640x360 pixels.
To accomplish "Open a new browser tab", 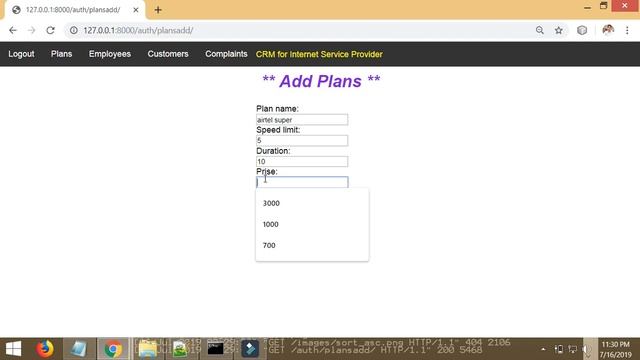I will 158,10.
